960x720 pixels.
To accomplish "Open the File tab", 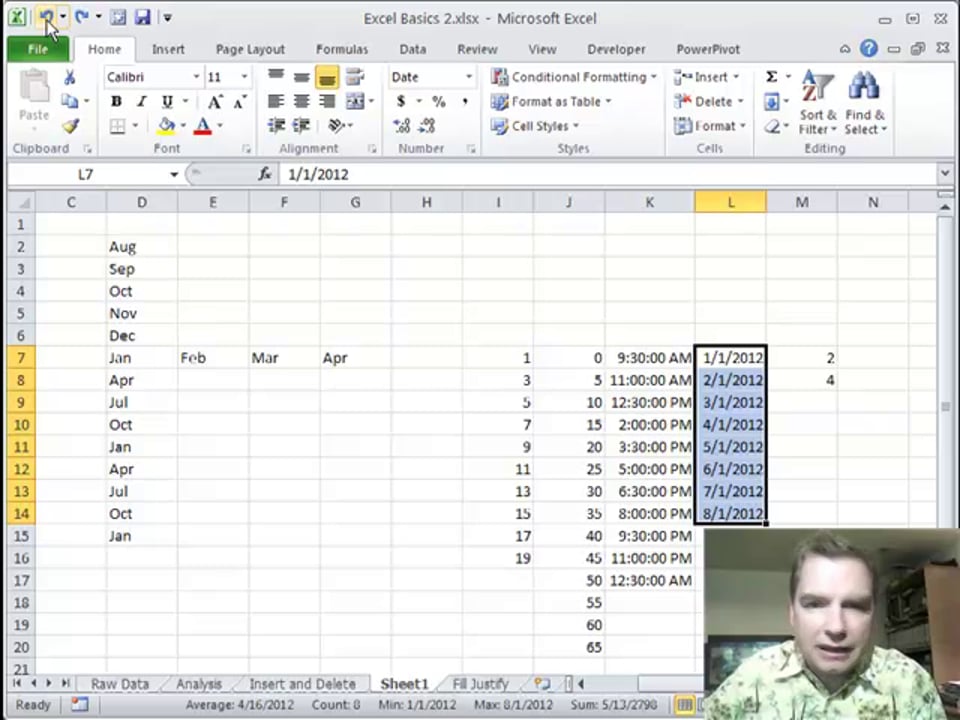I will pos(38,49).
